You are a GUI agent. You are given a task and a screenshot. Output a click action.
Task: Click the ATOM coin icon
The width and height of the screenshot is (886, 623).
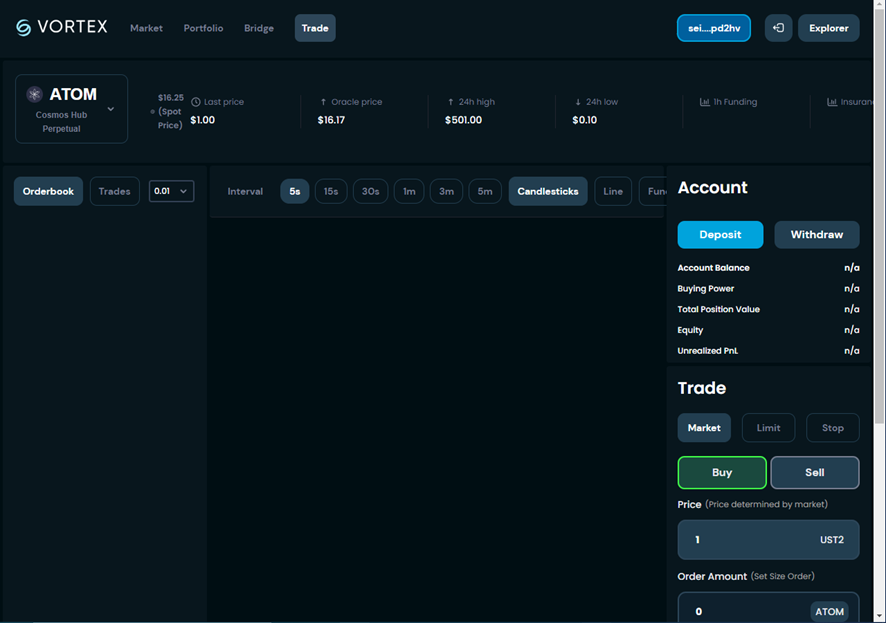pos(34,94)
